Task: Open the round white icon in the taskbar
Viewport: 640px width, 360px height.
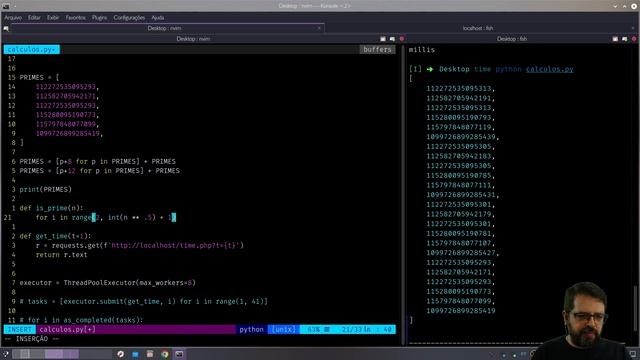Action: point(120,354)
